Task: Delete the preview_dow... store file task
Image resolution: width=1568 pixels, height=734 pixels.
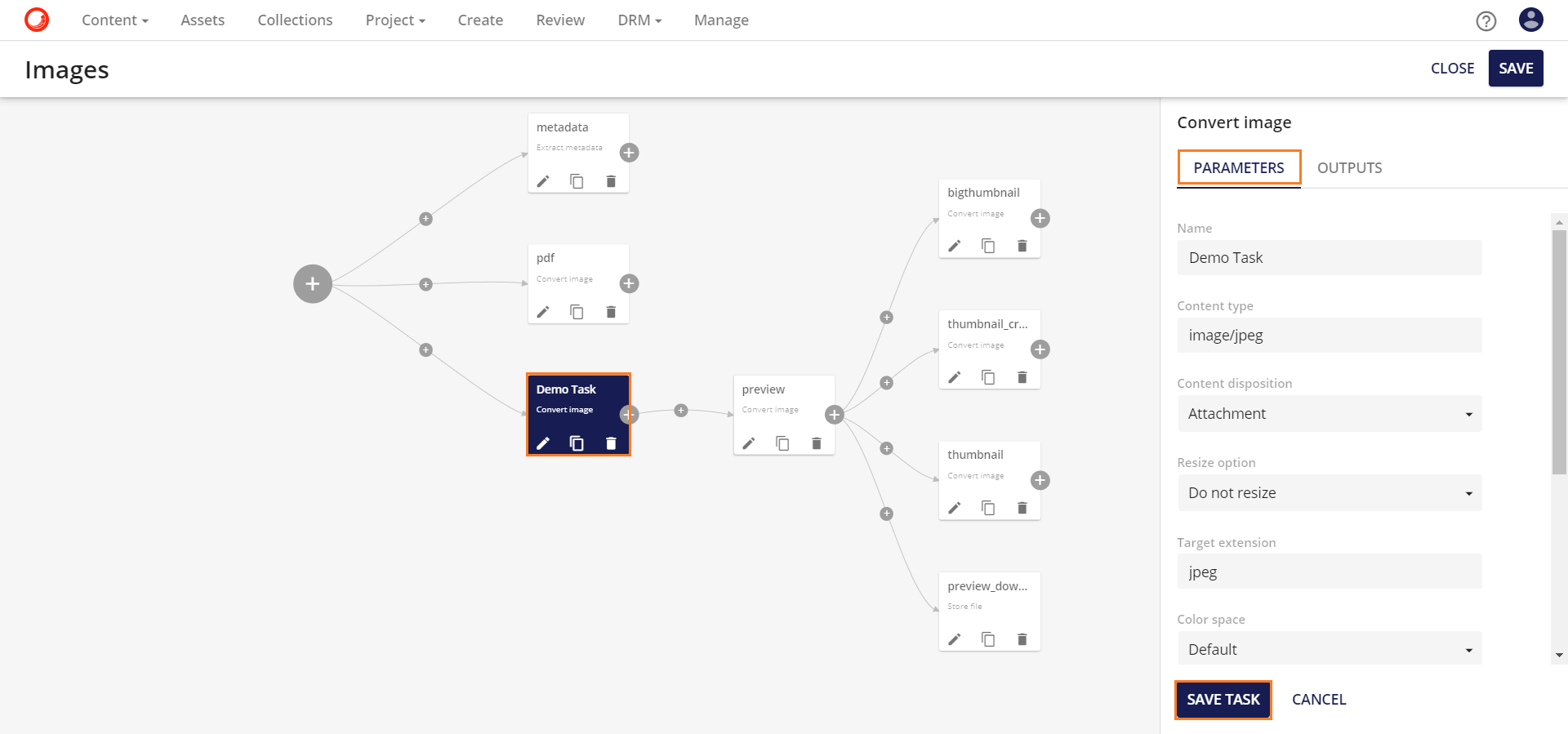Action: click(x=1022, y=639)
